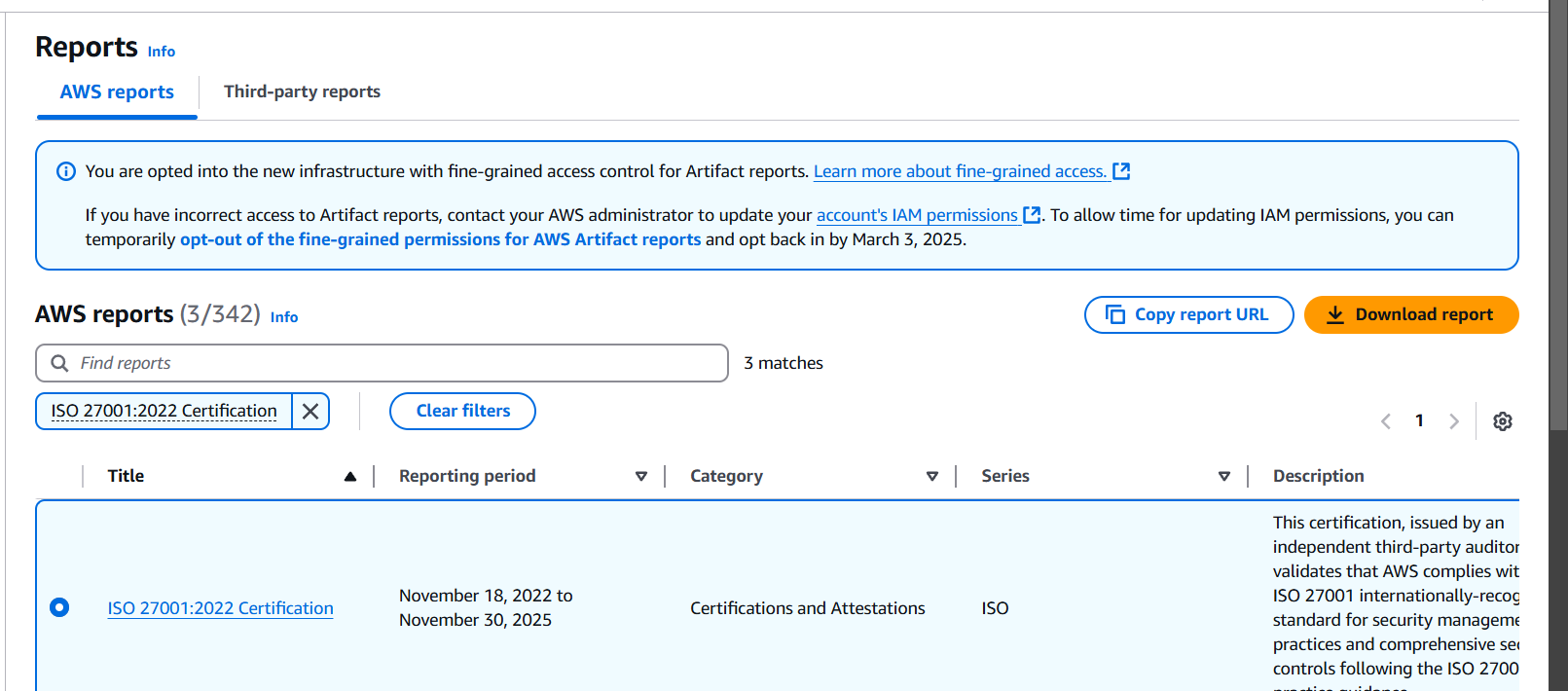Viewport: 1568px width, 691px height.
Task: Open account's IAM permissions link
Action: click(x=917, y=215)
